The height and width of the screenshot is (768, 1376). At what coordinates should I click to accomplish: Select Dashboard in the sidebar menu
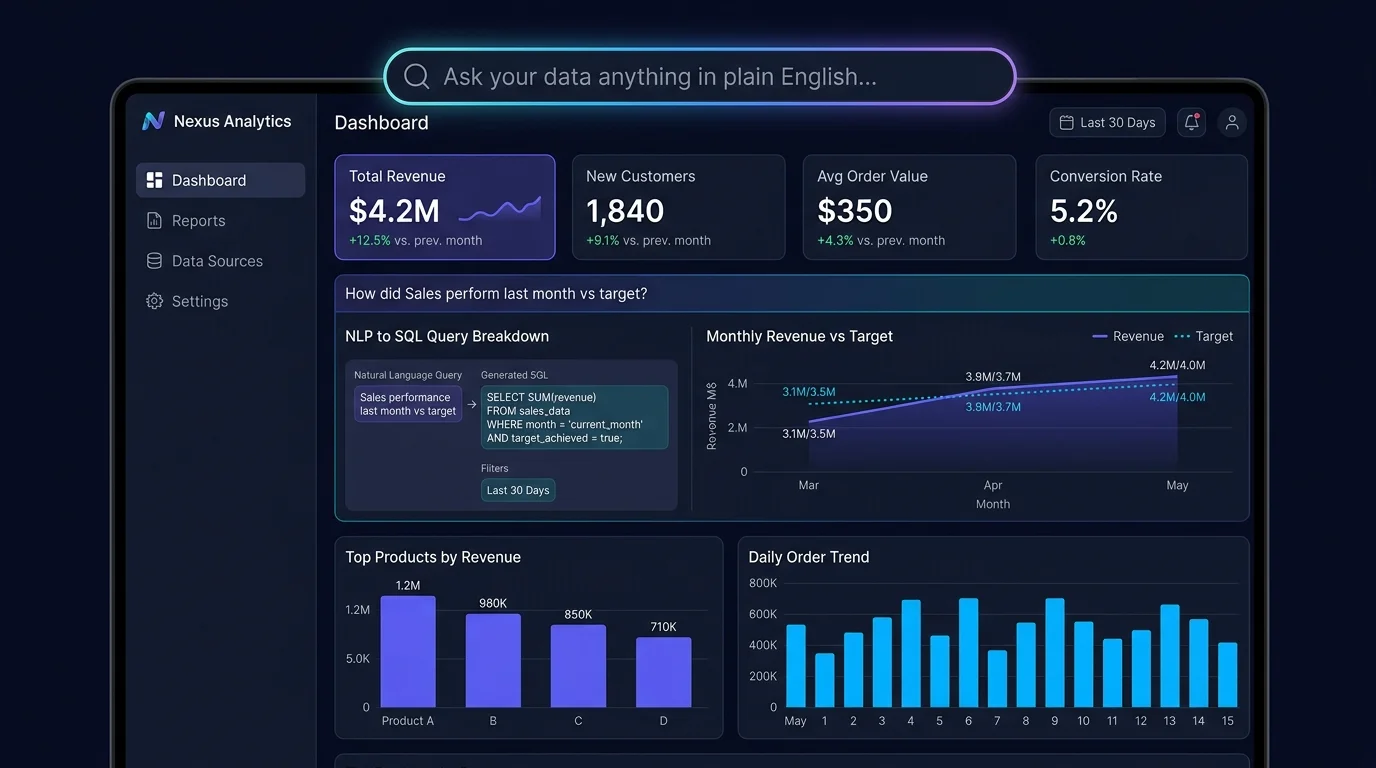coord(221,180)
